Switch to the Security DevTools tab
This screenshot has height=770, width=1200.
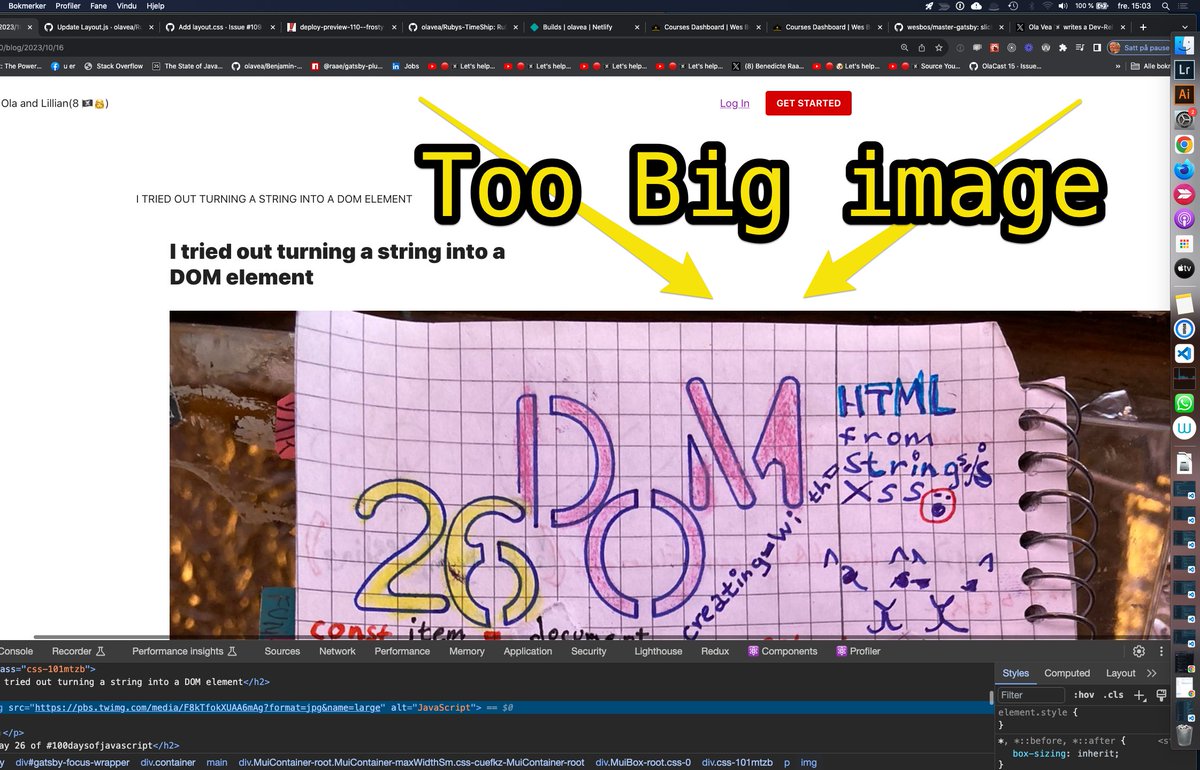[x=589, y=651]
